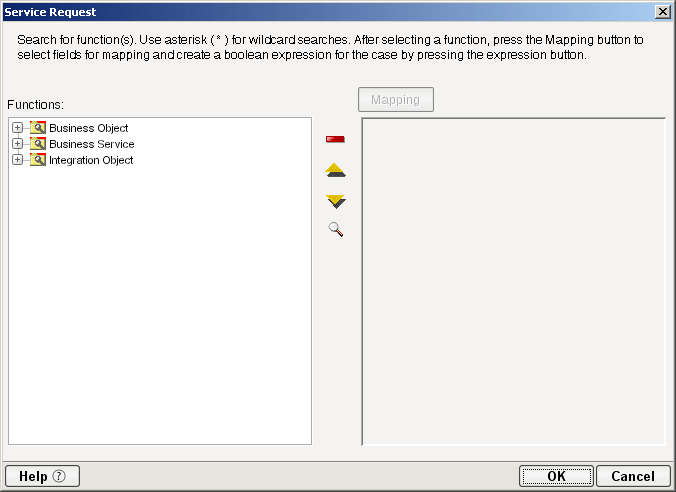Click the Mapping button

click(x=396, y=100)
